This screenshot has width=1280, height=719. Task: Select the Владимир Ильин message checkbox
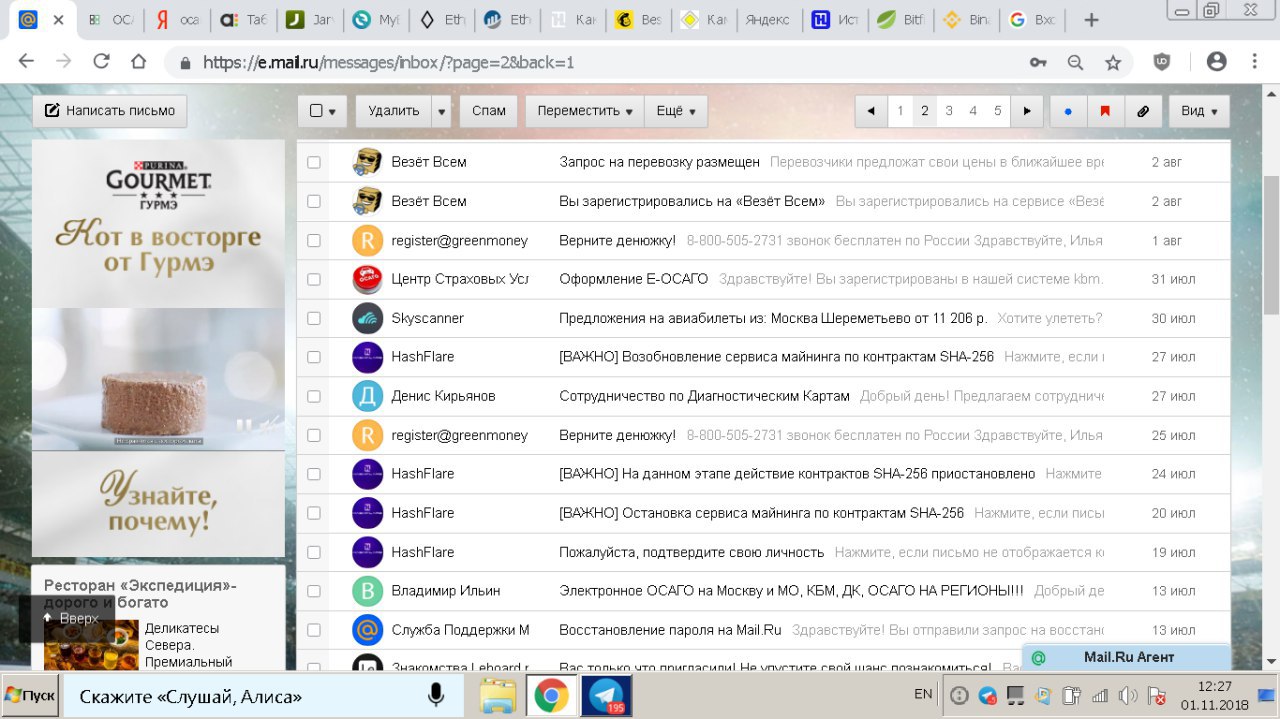(x=314, y=591)
